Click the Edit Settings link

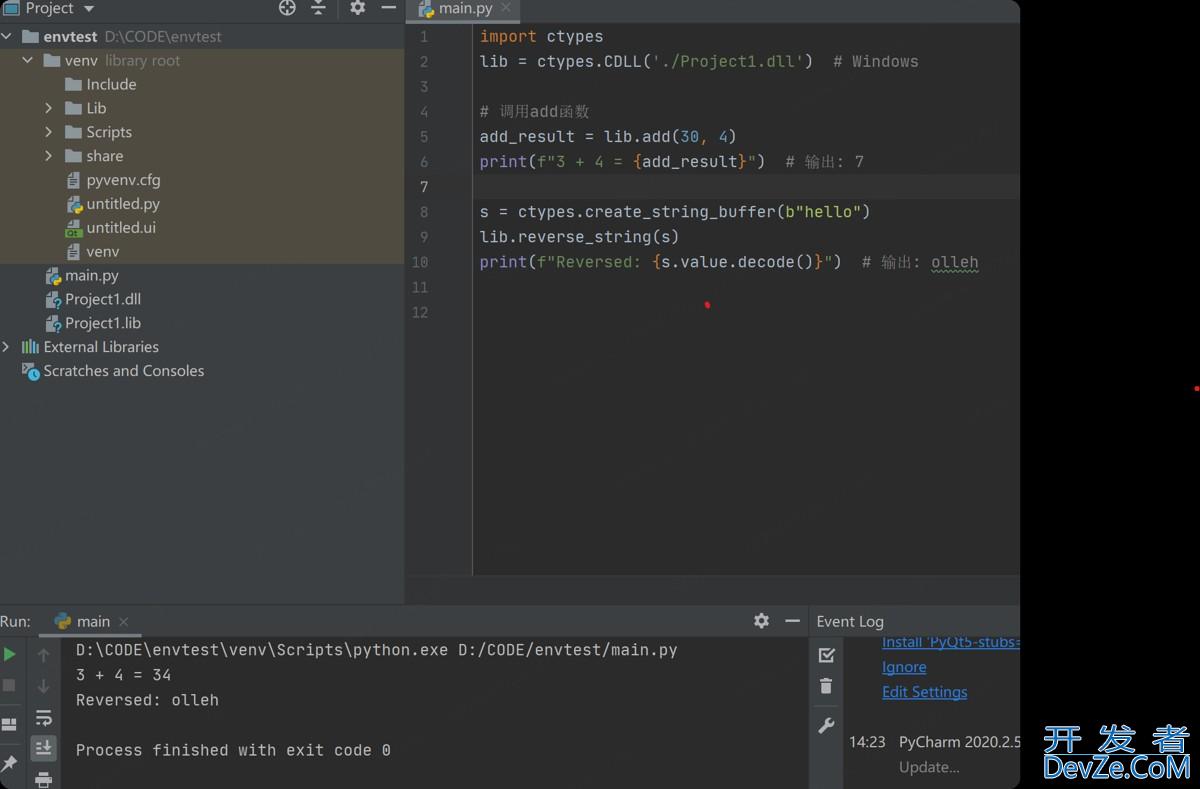pos(924,692)
